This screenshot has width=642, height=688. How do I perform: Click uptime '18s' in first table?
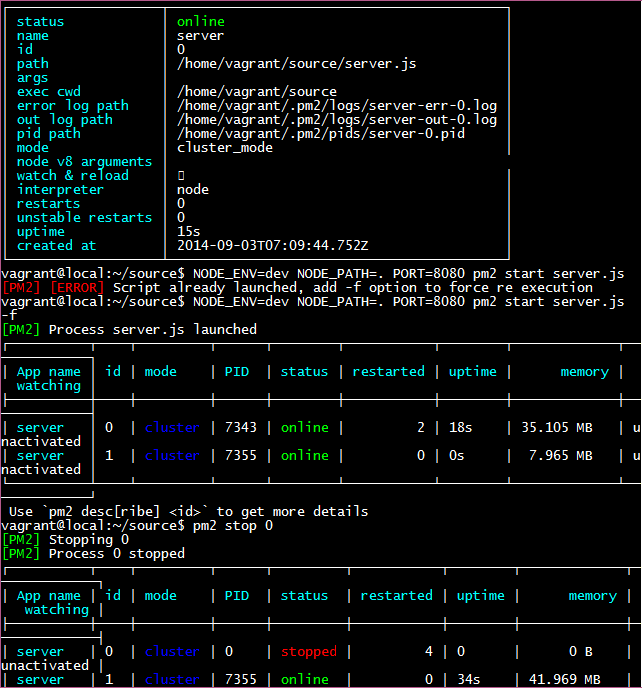pos(460,427)
